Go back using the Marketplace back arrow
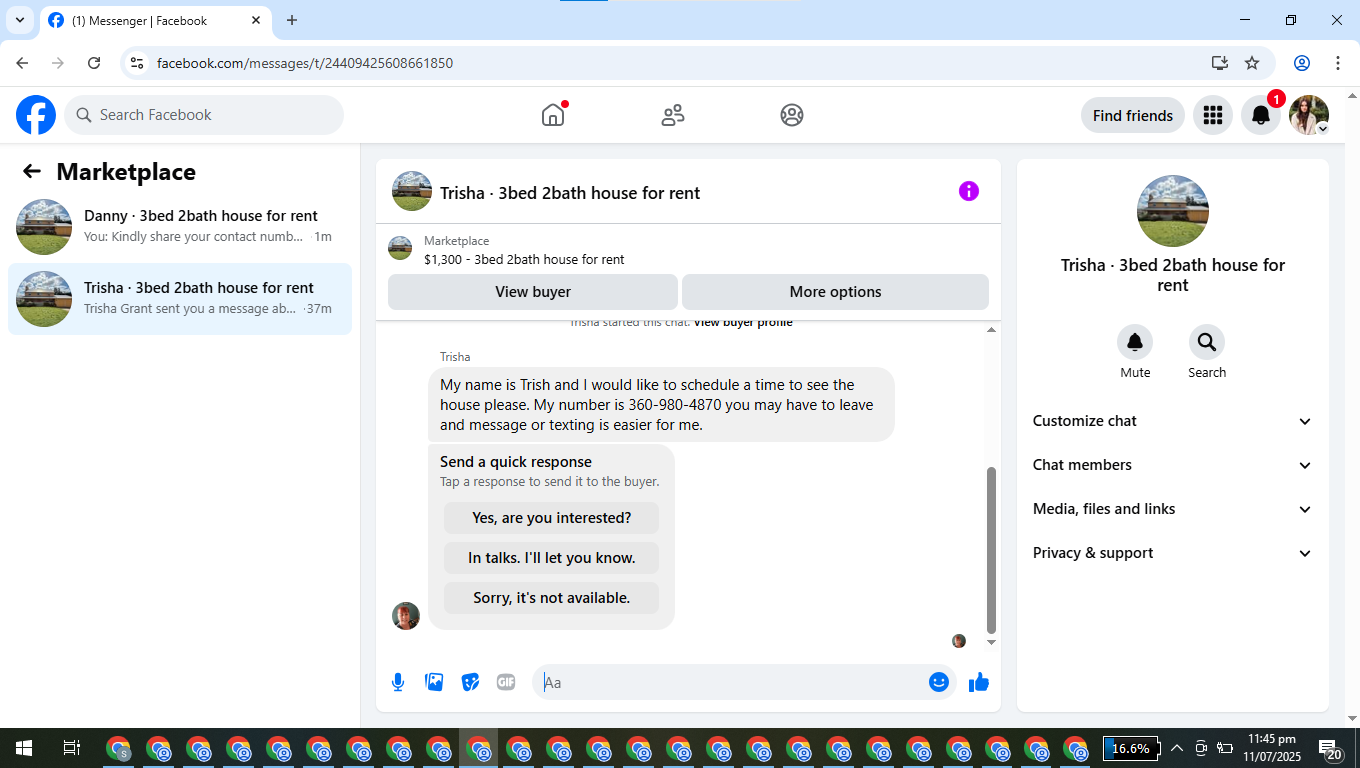The height and width of the screenshot is (768, 1360). click(32, 172)
